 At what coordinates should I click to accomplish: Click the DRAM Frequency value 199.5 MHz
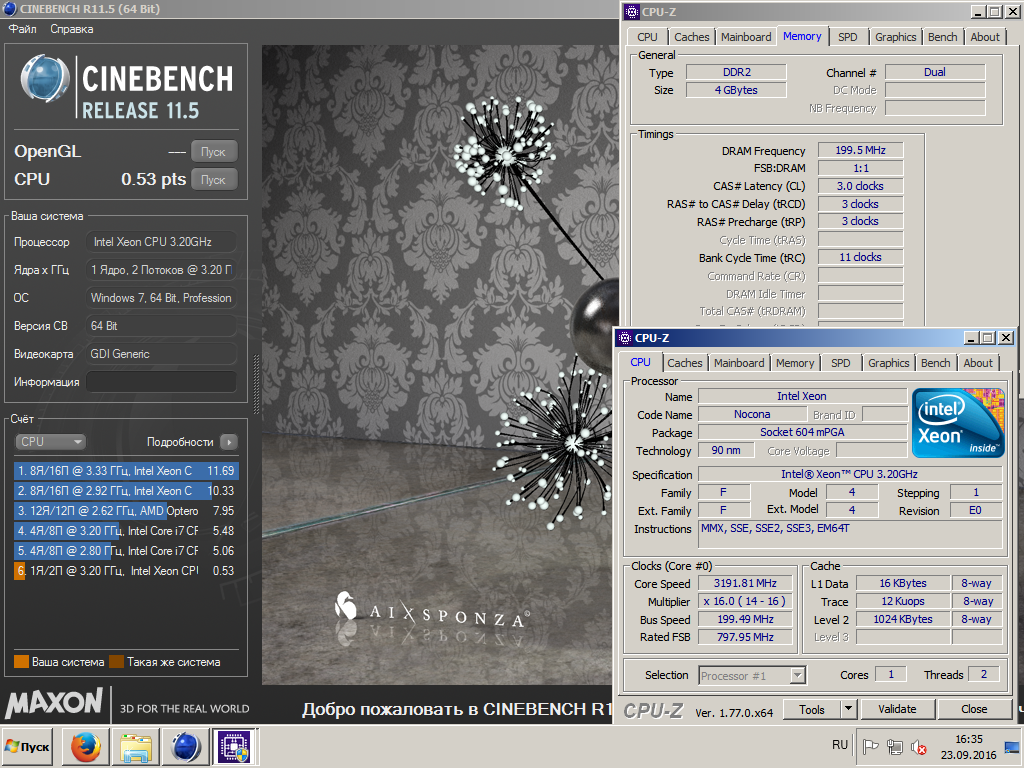(860, 150)
